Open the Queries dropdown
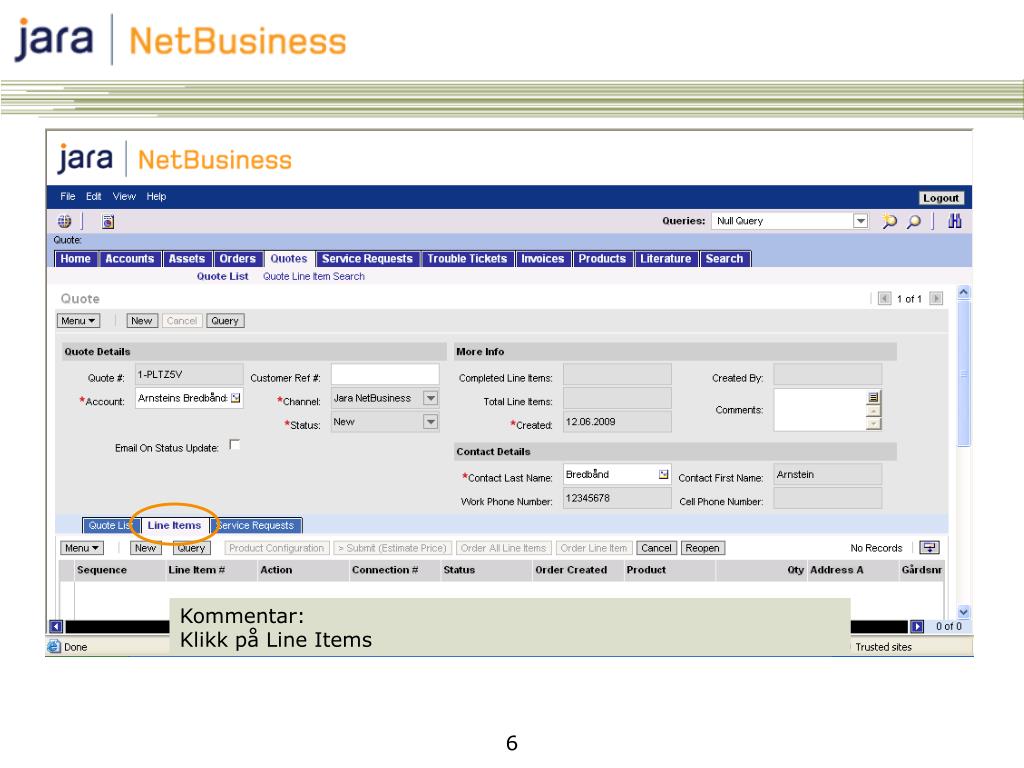 [860, 221]
